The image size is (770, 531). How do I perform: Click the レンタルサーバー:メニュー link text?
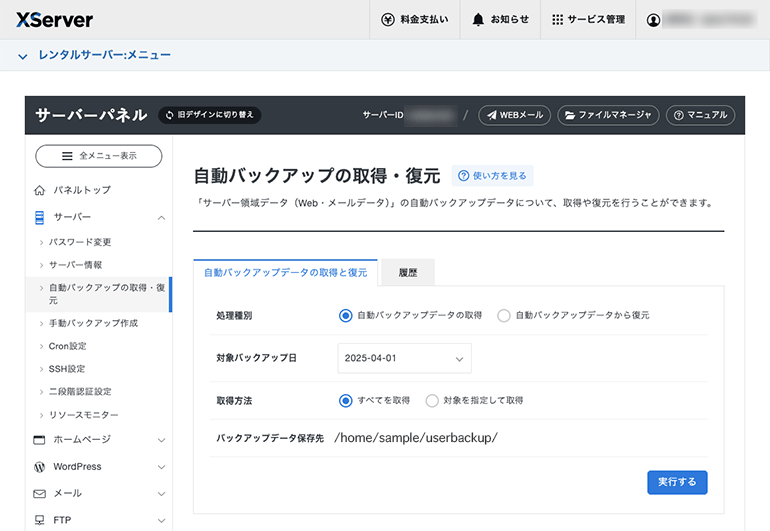[x=105, y=56]
